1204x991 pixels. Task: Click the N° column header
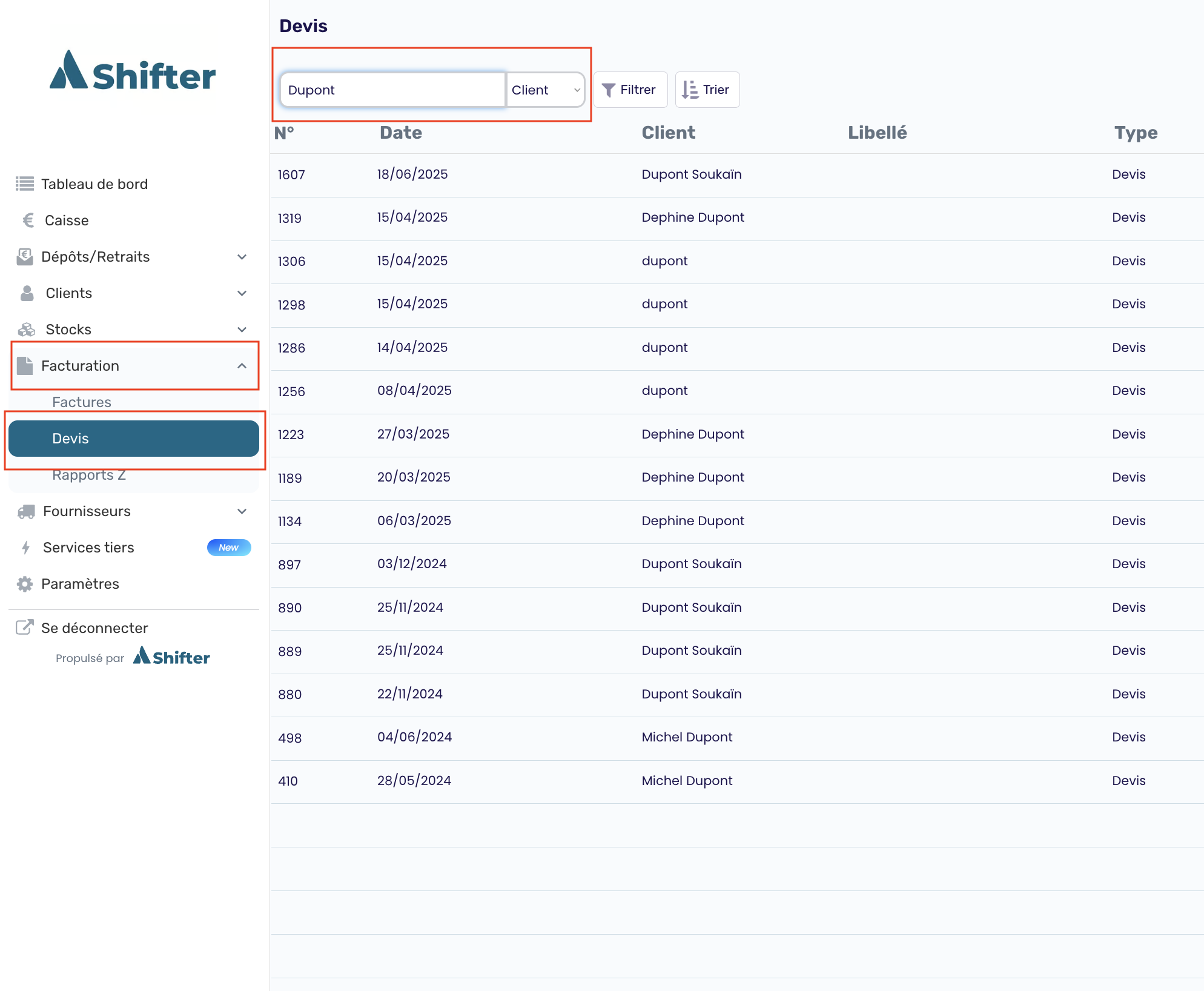(x=284, y=133)
